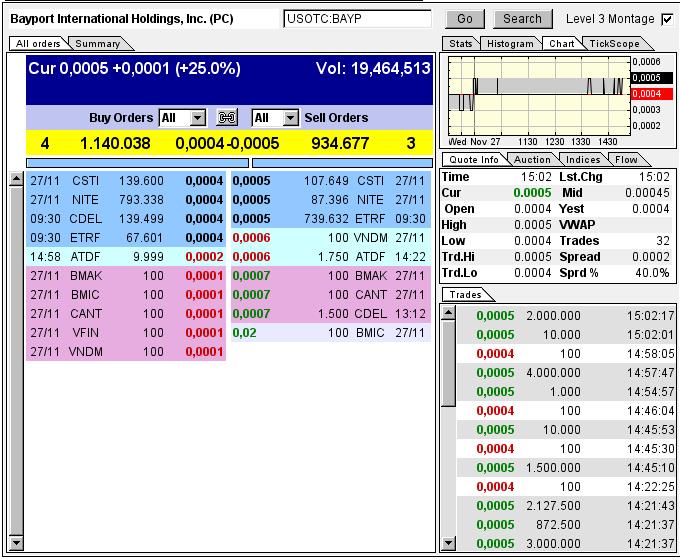Screen dimensions: 680x560
Task: Select the ETRF buy order of 67.601
Action: [x=126, y=238]
